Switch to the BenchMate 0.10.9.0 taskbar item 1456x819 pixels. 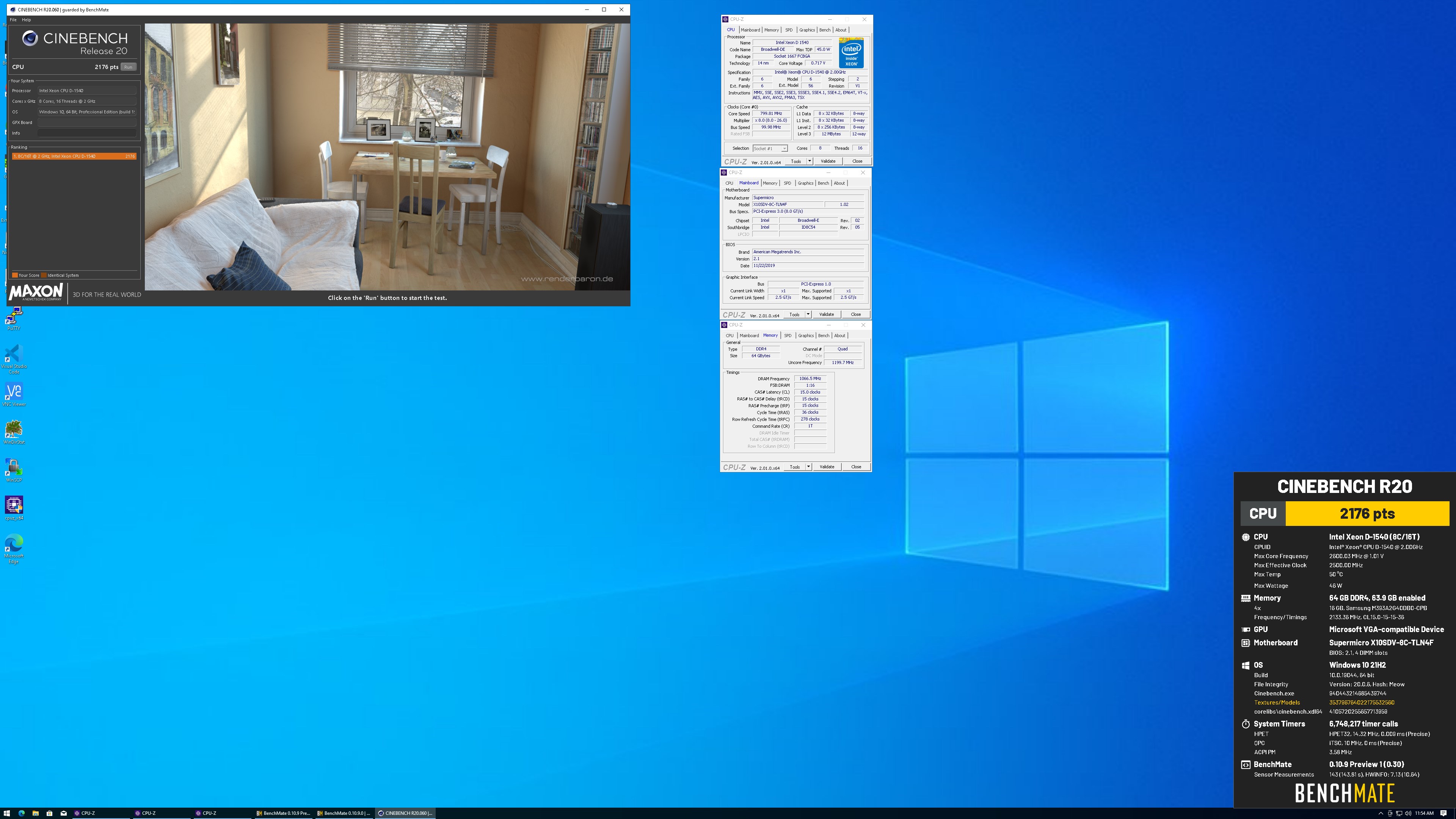pos(344,813)
